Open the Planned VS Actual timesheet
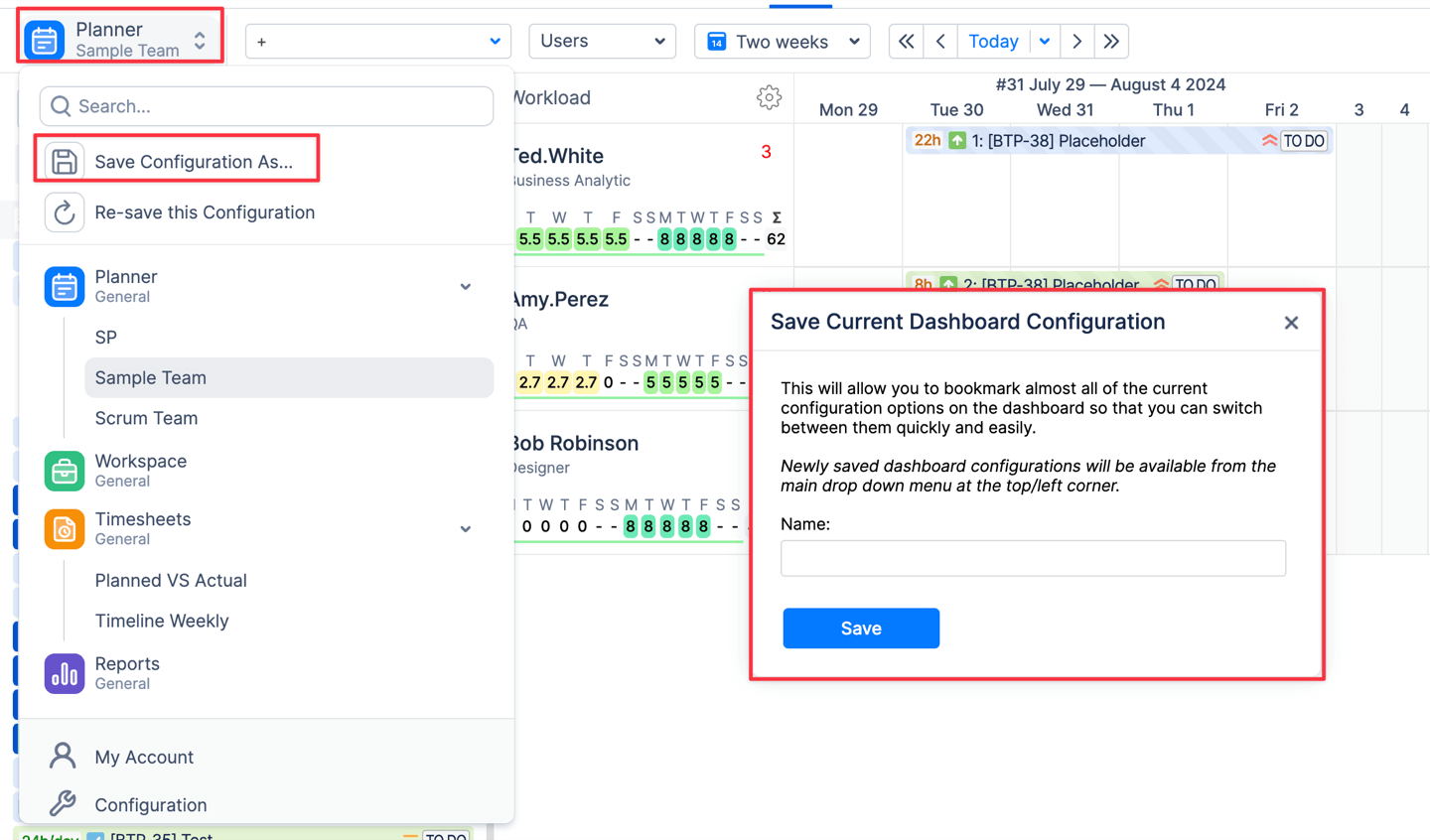 pyautogui.click(x=171, y=581)
